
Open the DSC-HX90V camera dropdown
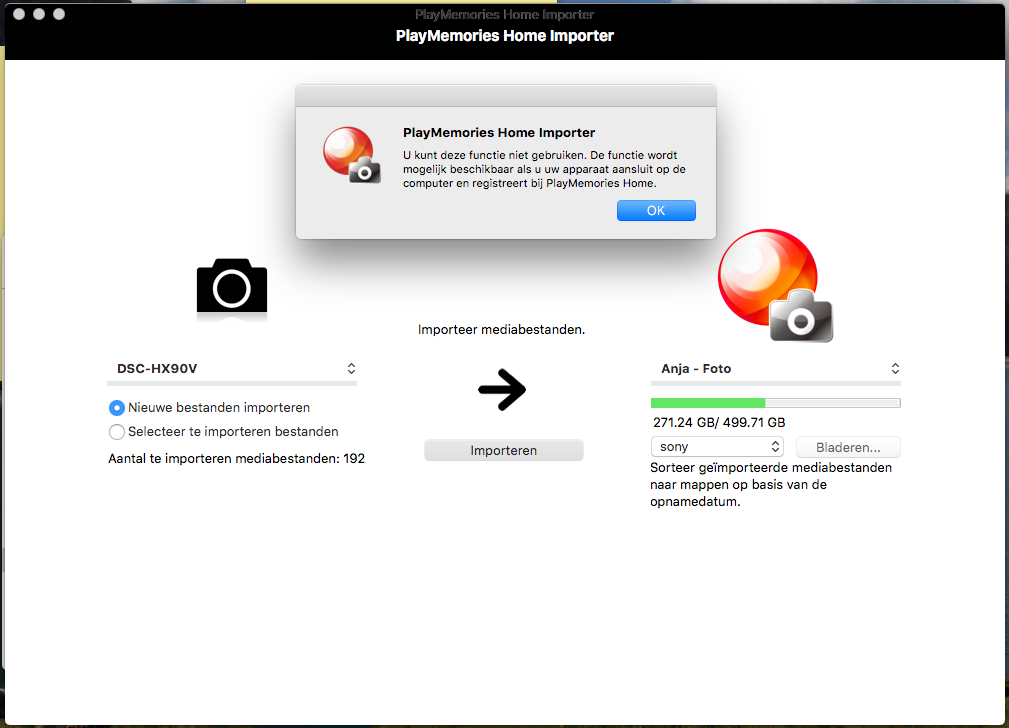[x=232, y=368]
